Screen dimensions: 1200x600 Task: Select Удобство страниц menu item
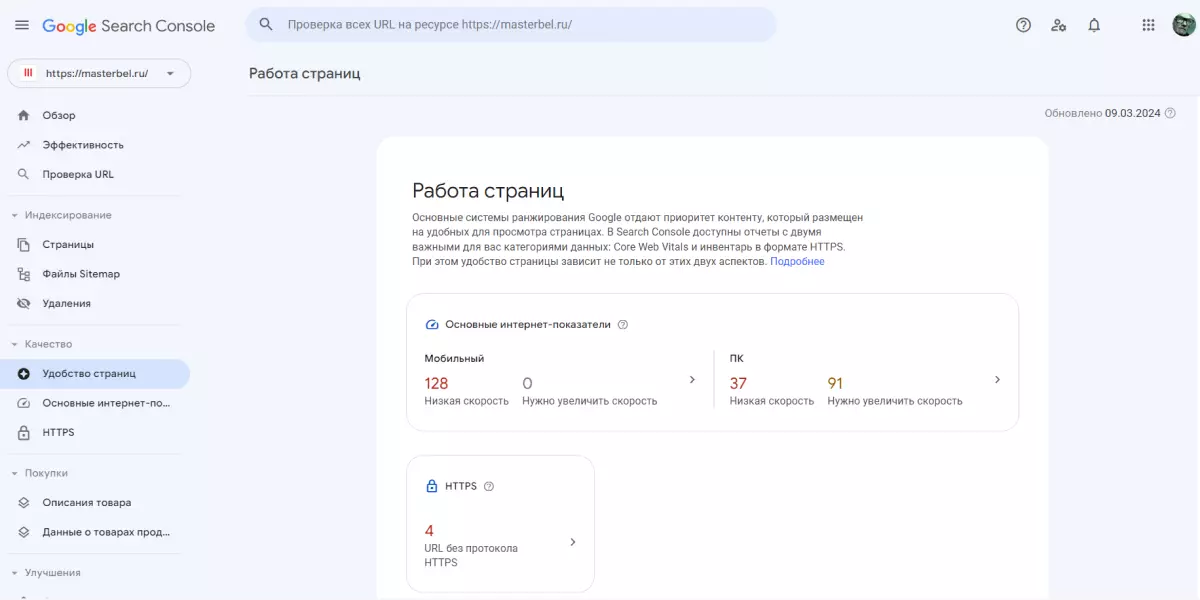95,374
